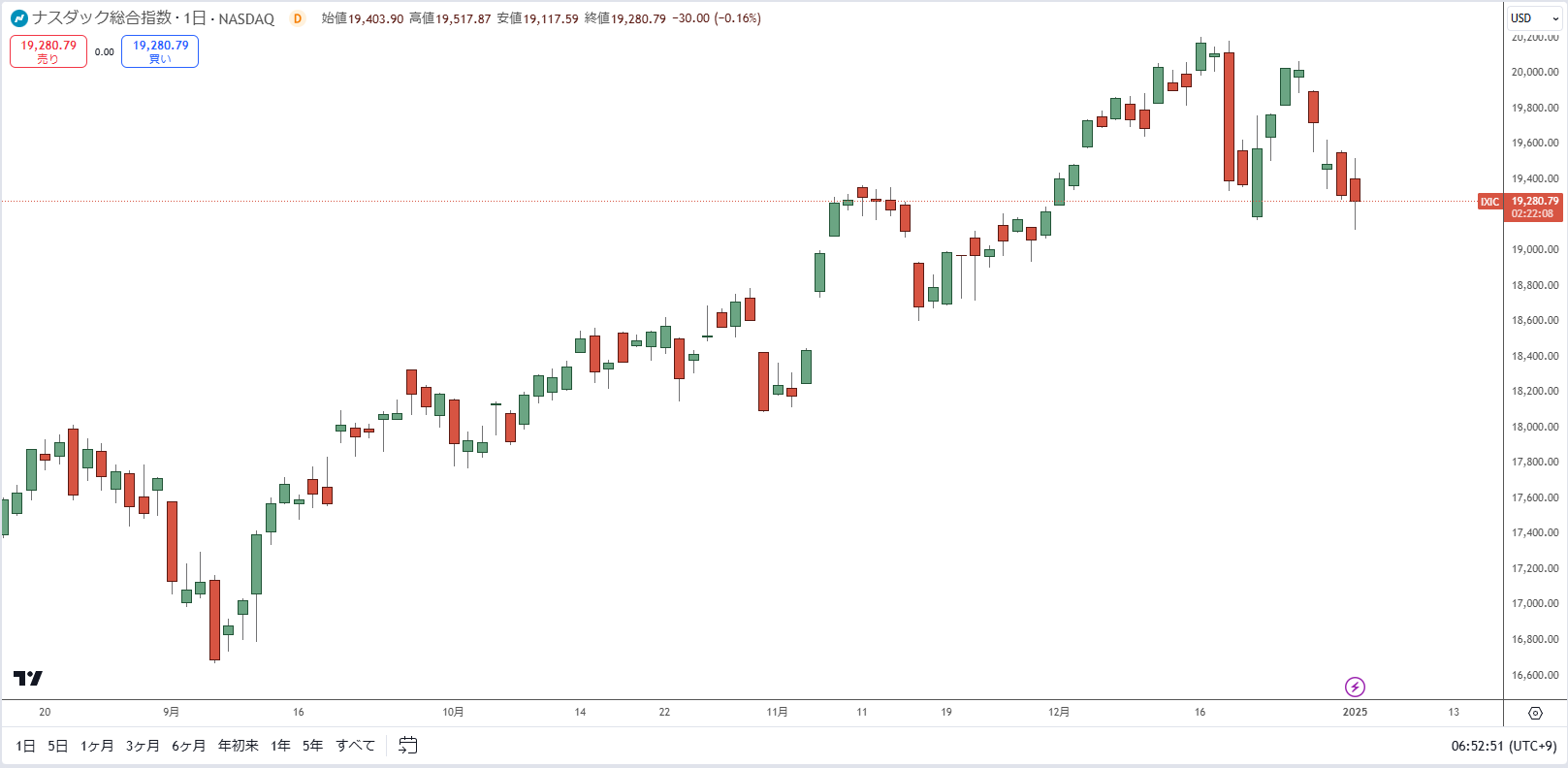
Task: Click the 19,000.00 price axis label
Action: coord(1535,249)
